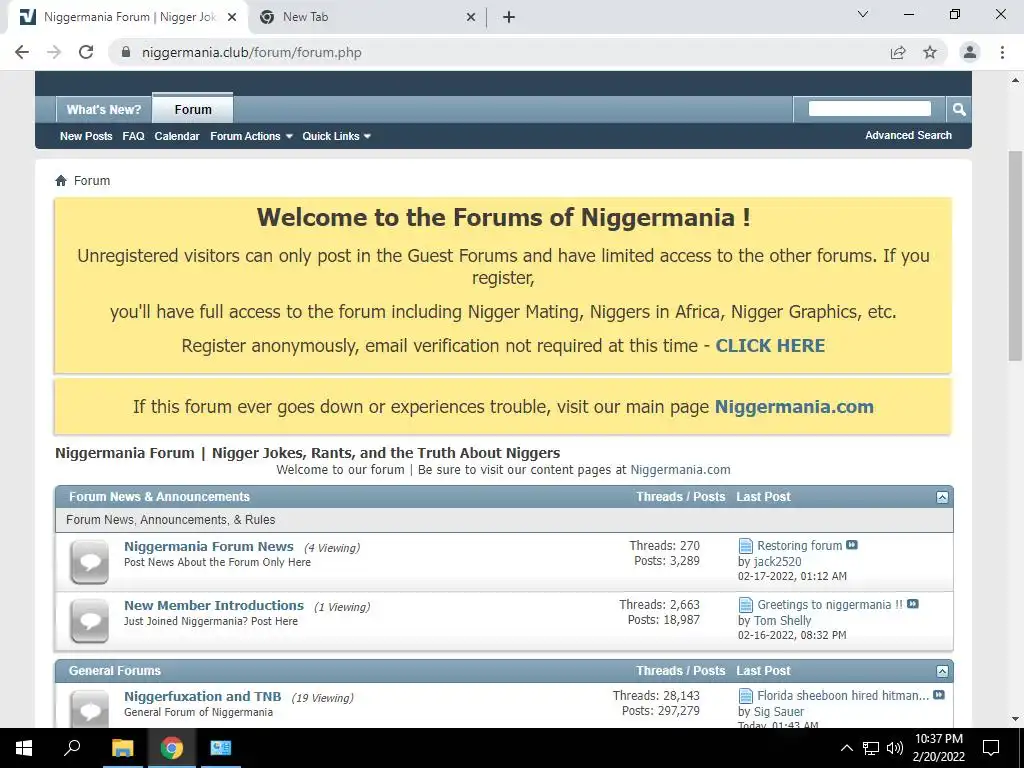Close the New Tab tab
Screen dimensions: 1024x768
pos(471,18)
